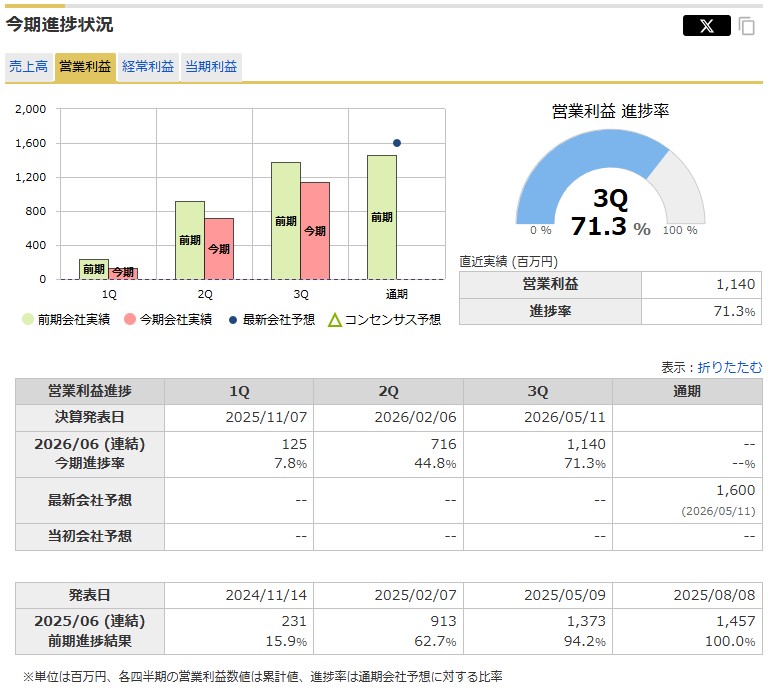777x699 pixels.
Task: Click the date 2025/05/09
Action: 565,595
